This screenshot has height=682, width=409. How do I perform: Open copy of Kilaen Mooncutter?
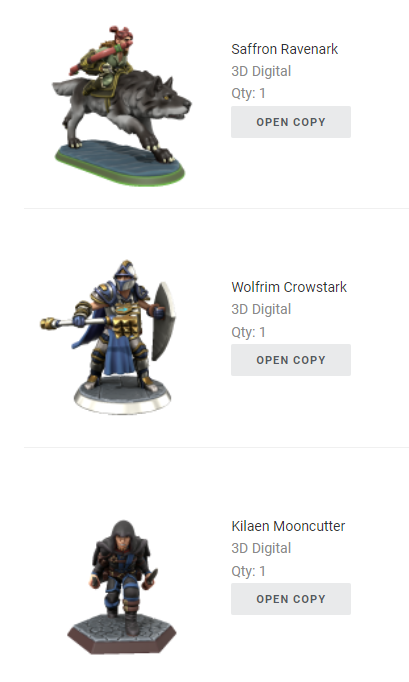(291, 598)
